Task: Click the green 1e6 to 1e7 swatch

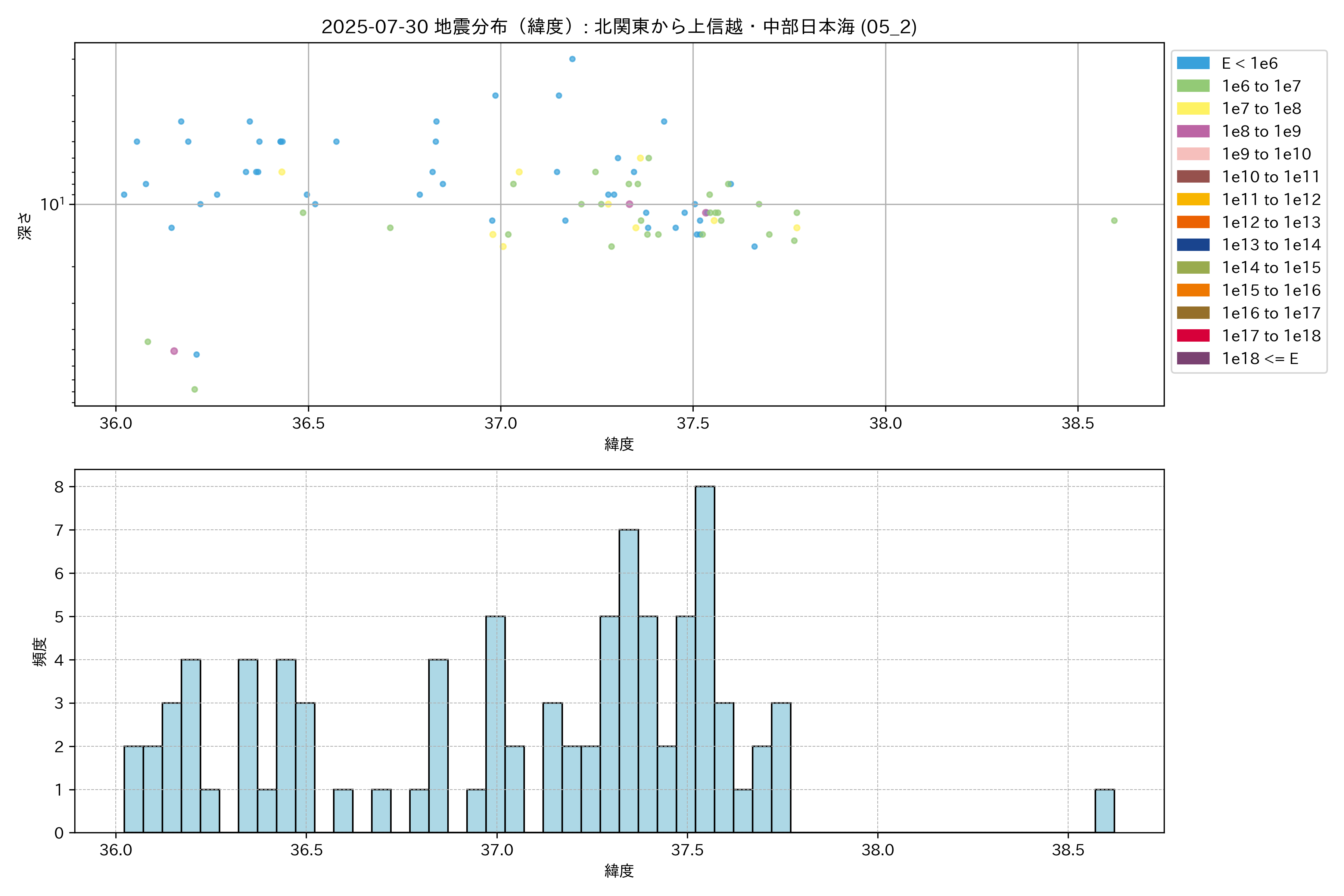Action: click(1193, 86)
